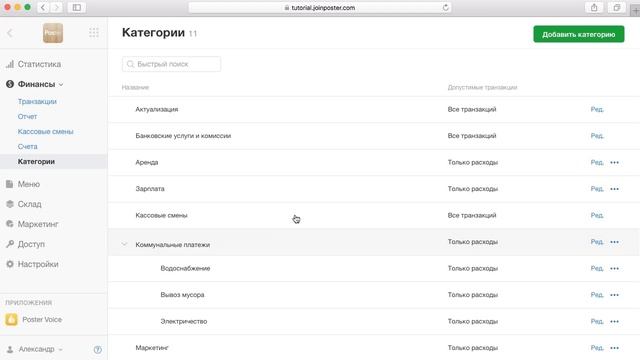Collapse the Финансы menu arrow
The height and width of the screenshot is (360, 640).
point(61,84)
